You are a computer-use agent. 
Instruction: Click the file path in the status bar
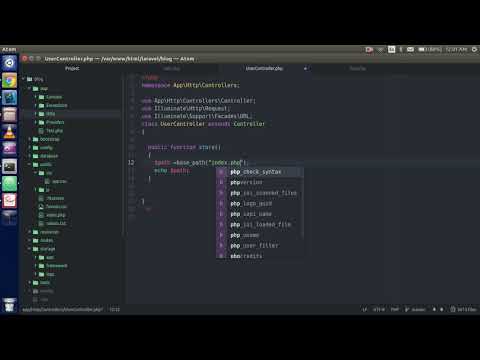pos(62,309)
